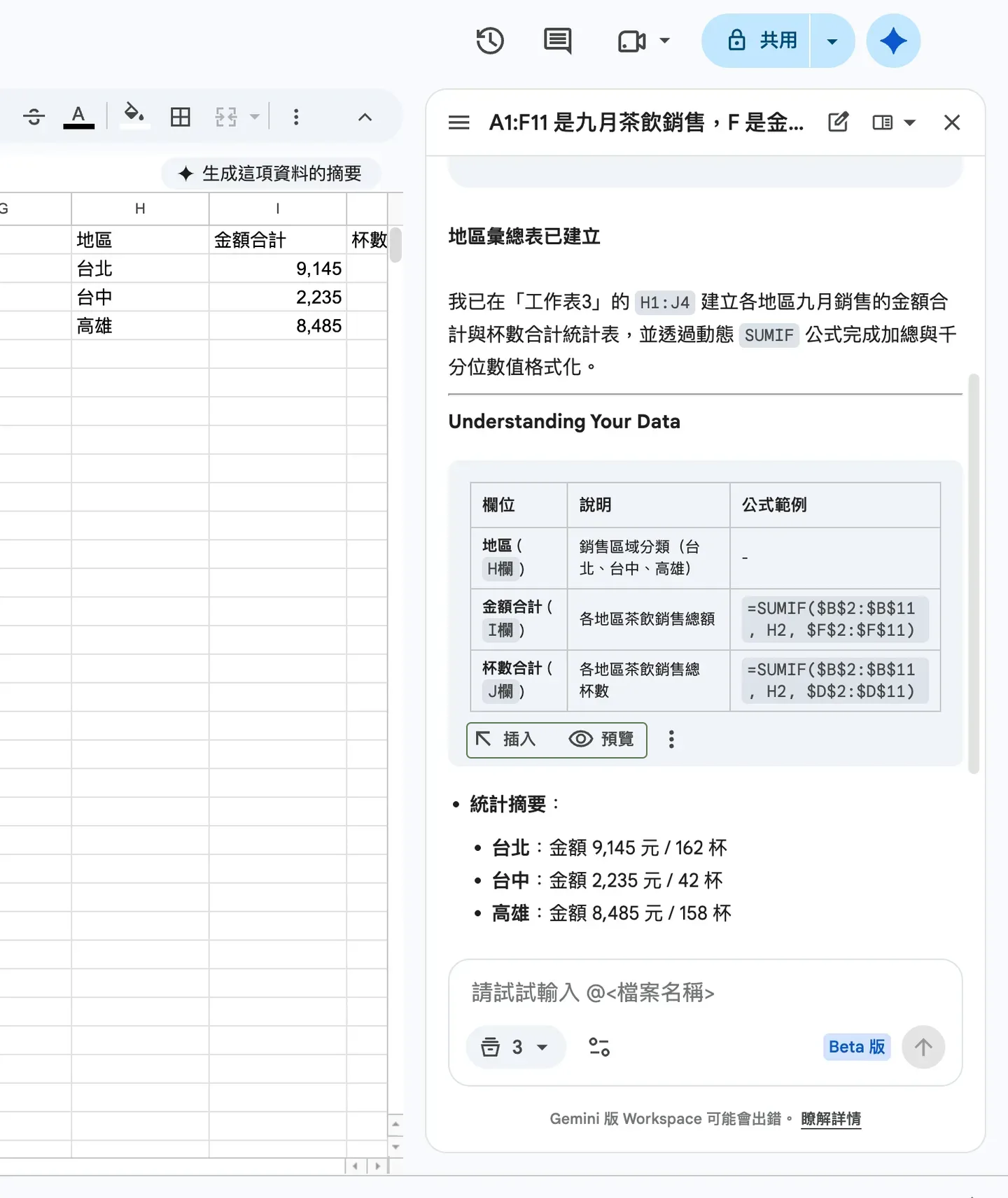Click 生成這項資料的摘要 suggestion chip
The image size is (1008, 1198).
click(x=271, y=173)
